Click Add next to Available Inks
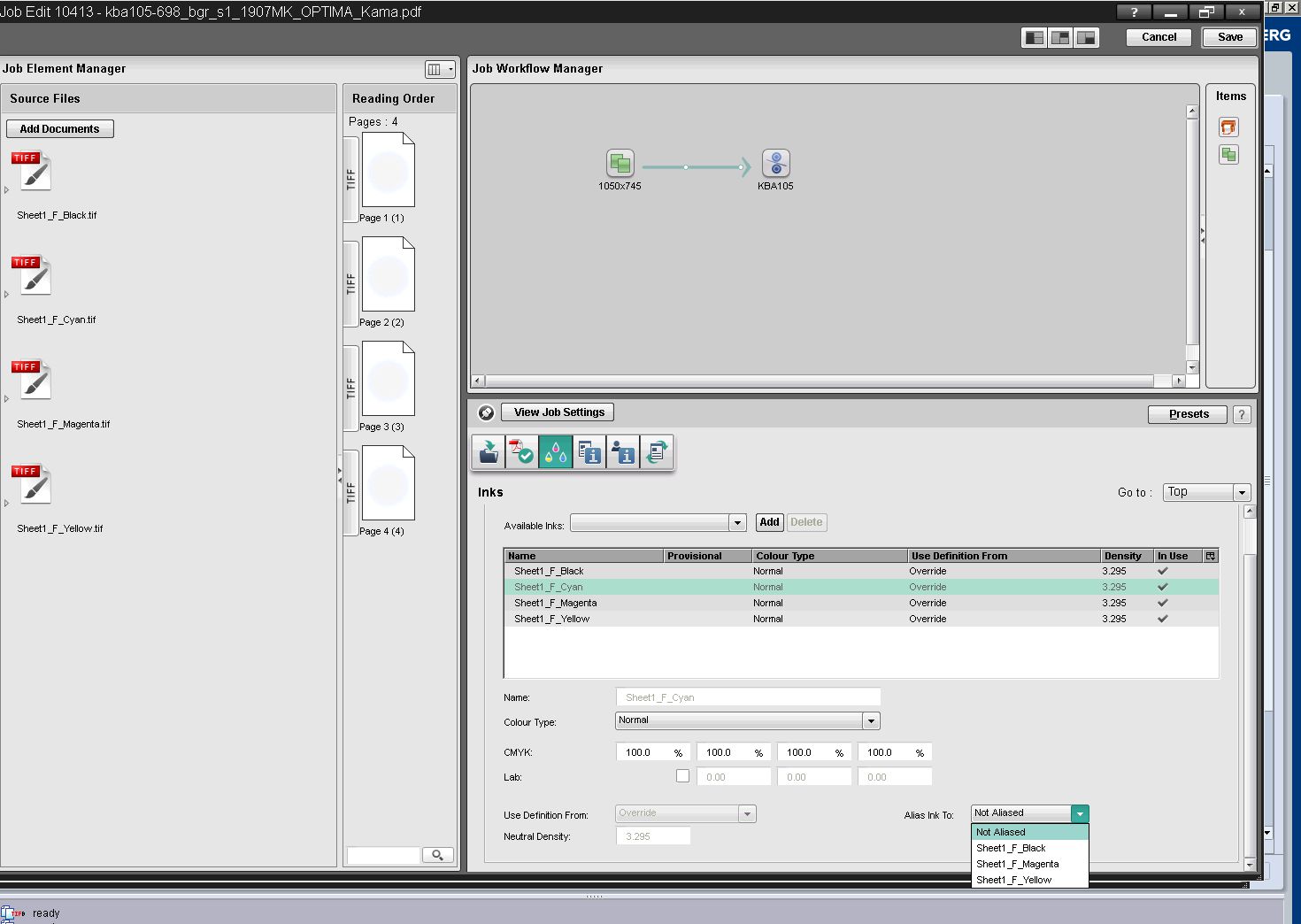Image resolution: width=1301 pixels, height=924 pixels. (x=769, y=522)
